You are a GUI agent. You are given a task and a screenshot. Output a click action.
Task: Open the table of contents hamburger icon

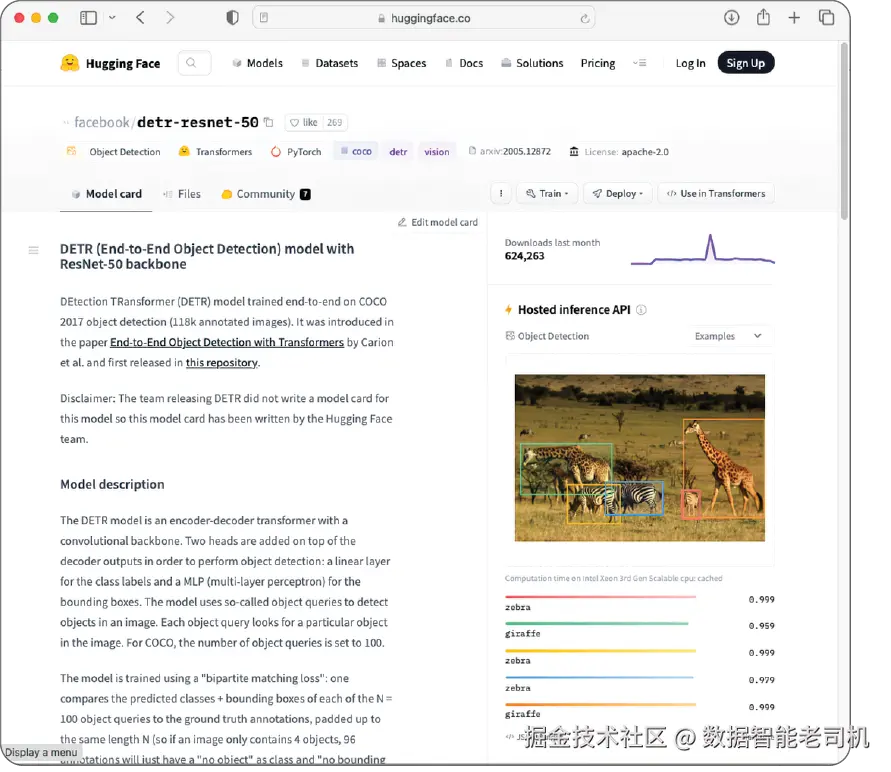pyautogui.click(x=34, y=250)
